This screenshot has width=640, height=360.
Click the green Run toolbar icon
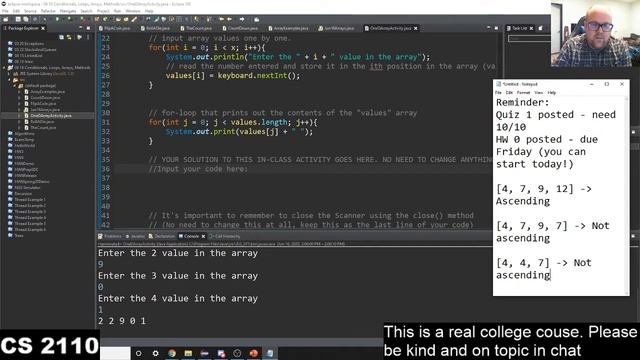click(57, 19)
